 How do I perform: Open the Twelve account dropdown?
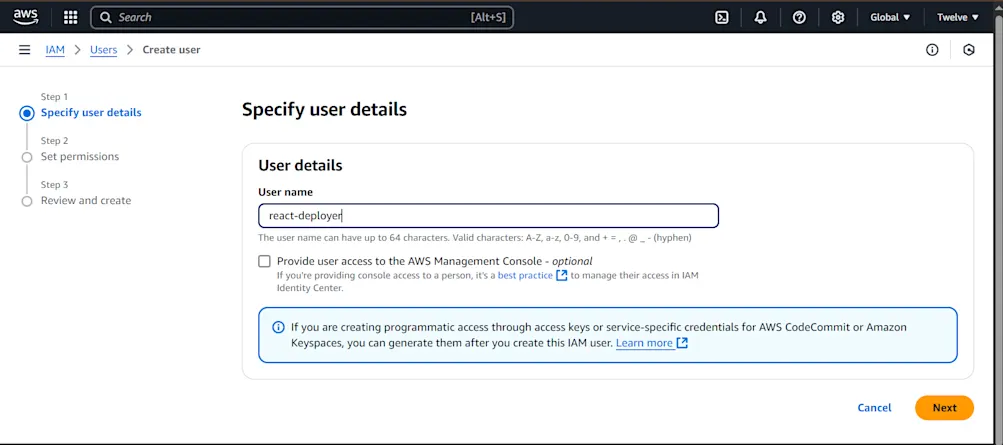point(958,17)
